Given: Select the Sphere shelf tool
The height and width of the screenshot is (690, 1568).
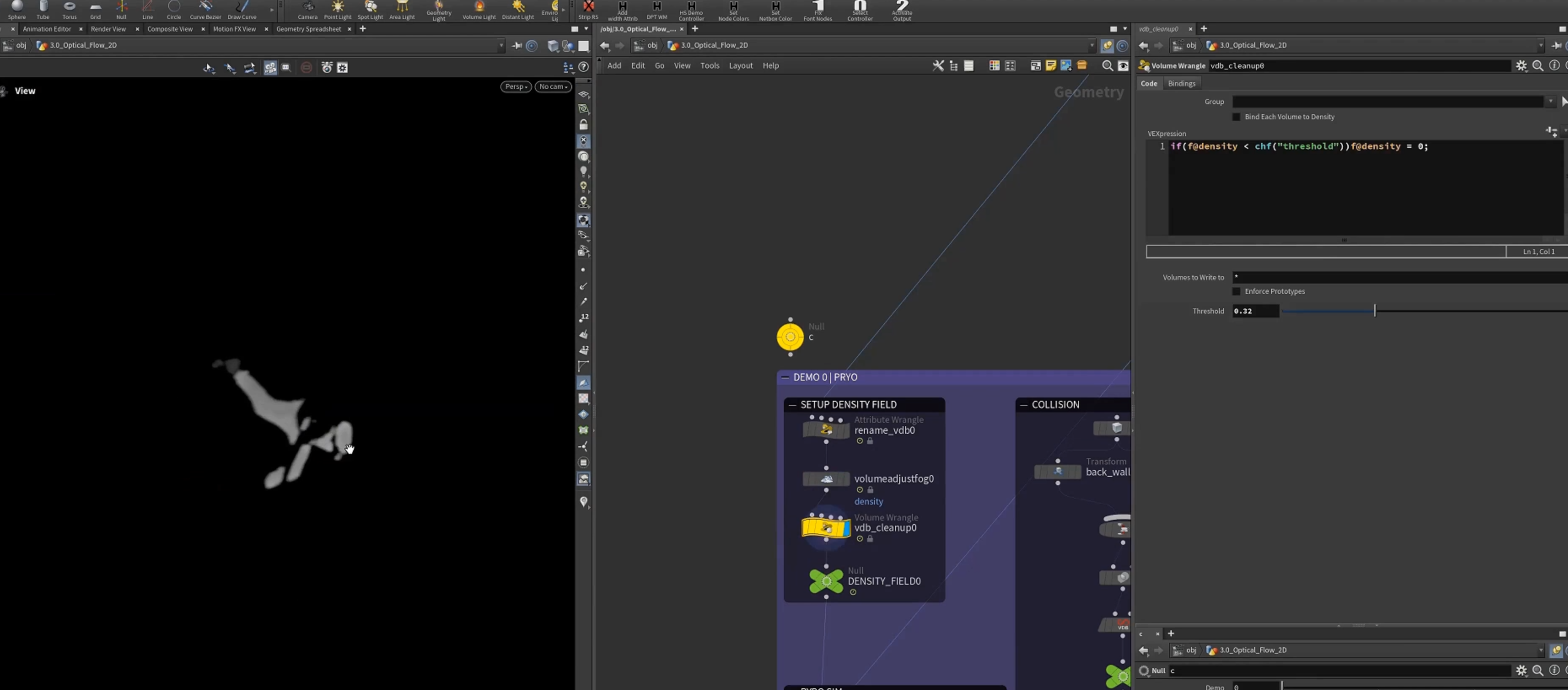Looking at the screenshot, I should (x=17, y=11).
